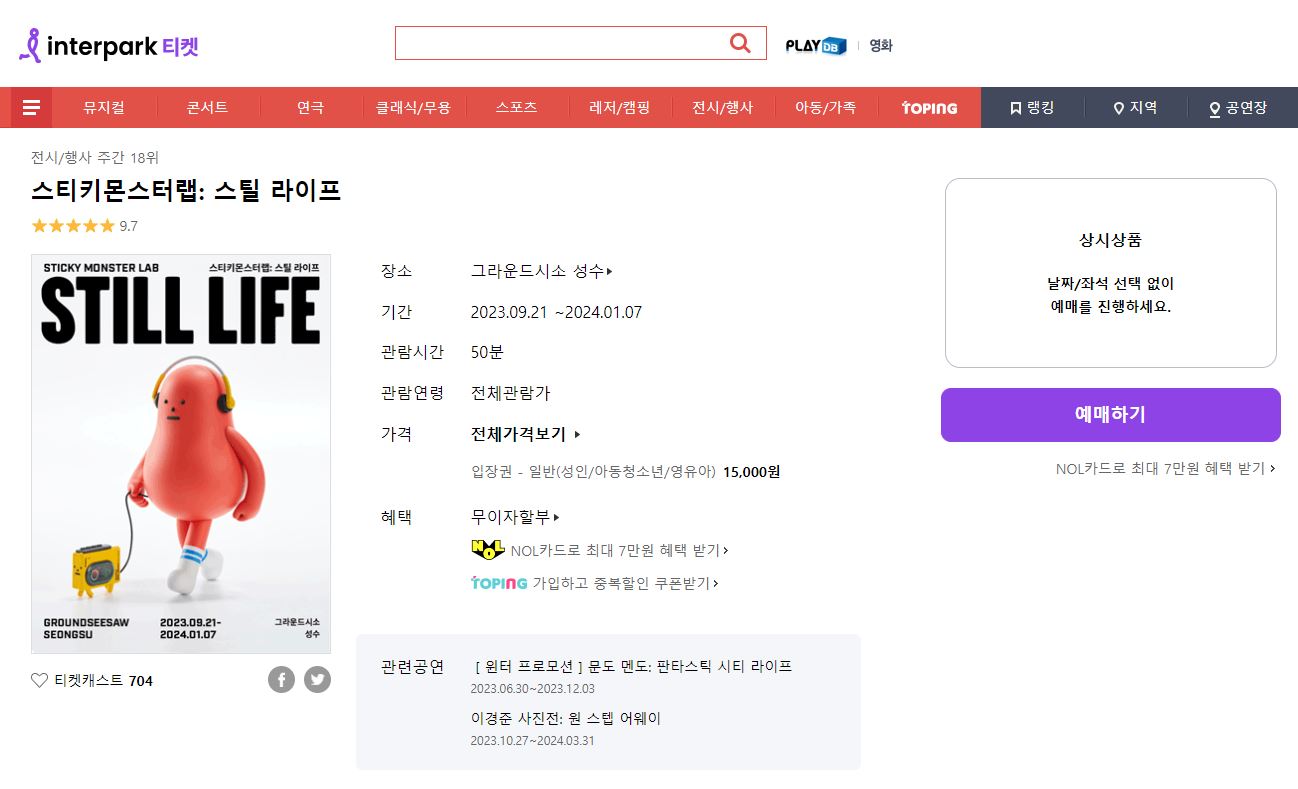Click the Interpark ticket logo
This screenshot has width=1298, height=789.
tap(109, 45)
